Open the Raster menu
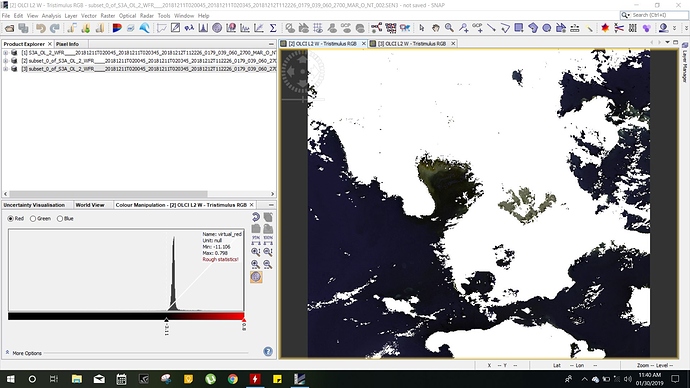The height and width of the screenshot is (388, 690). (108, 15)
